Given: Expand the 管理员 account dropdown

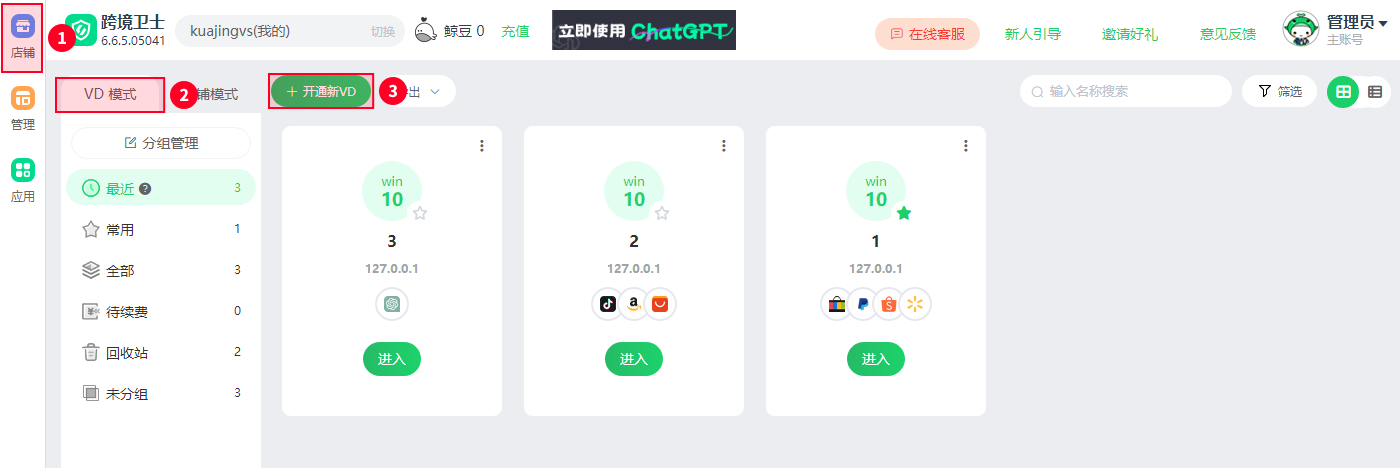Looking at the screenshot, I should (1337, 29).
